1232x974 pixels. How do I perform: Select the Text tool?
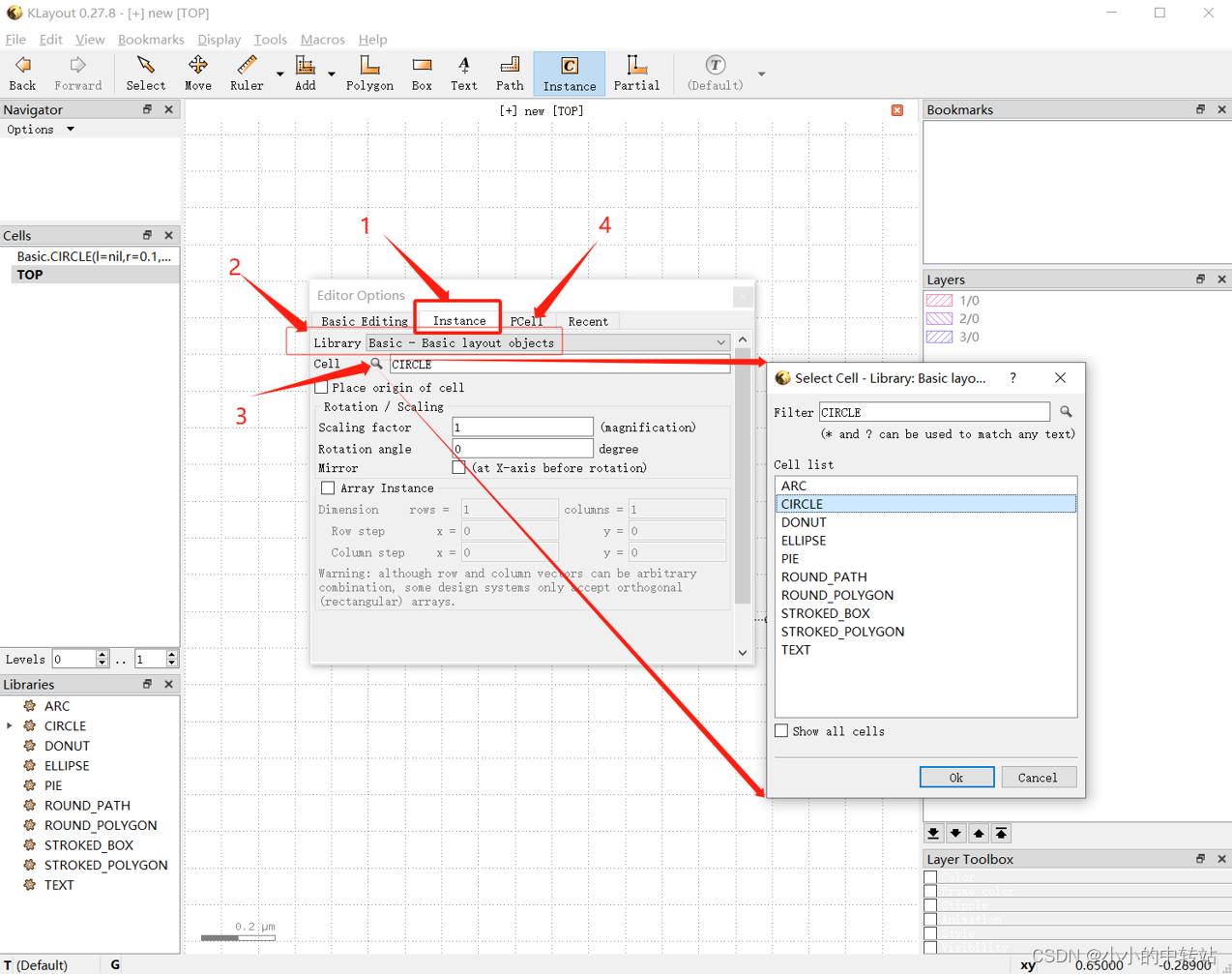tap(464, 74)
